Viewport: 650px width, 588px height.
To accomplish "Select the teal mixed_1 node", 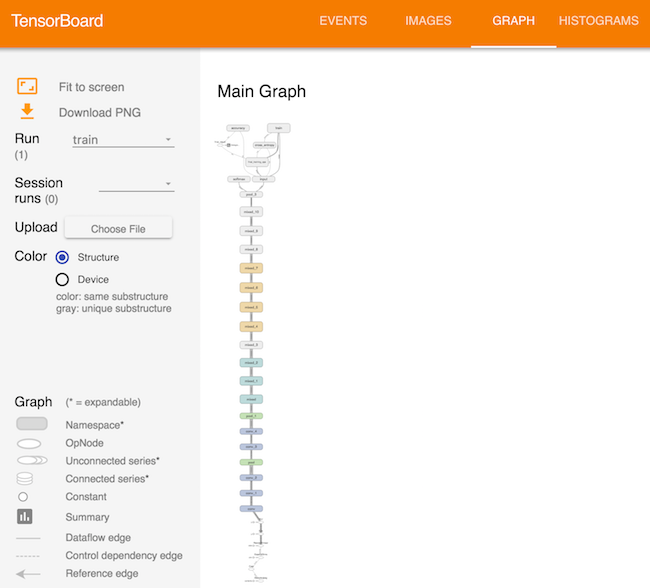I will 251,381.
